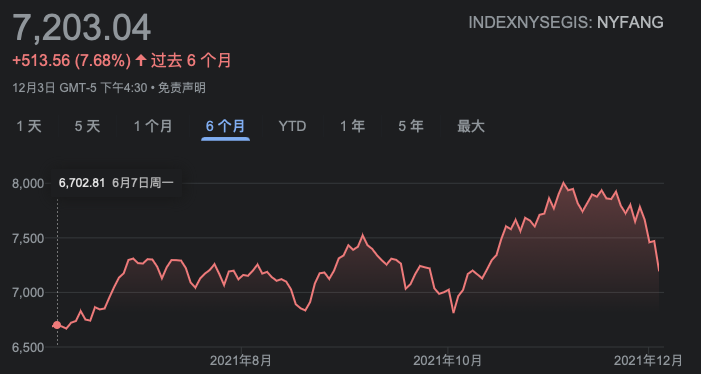701x374 pixels.
Task: Click the red upward arrow icon
Action: (141, 61)
